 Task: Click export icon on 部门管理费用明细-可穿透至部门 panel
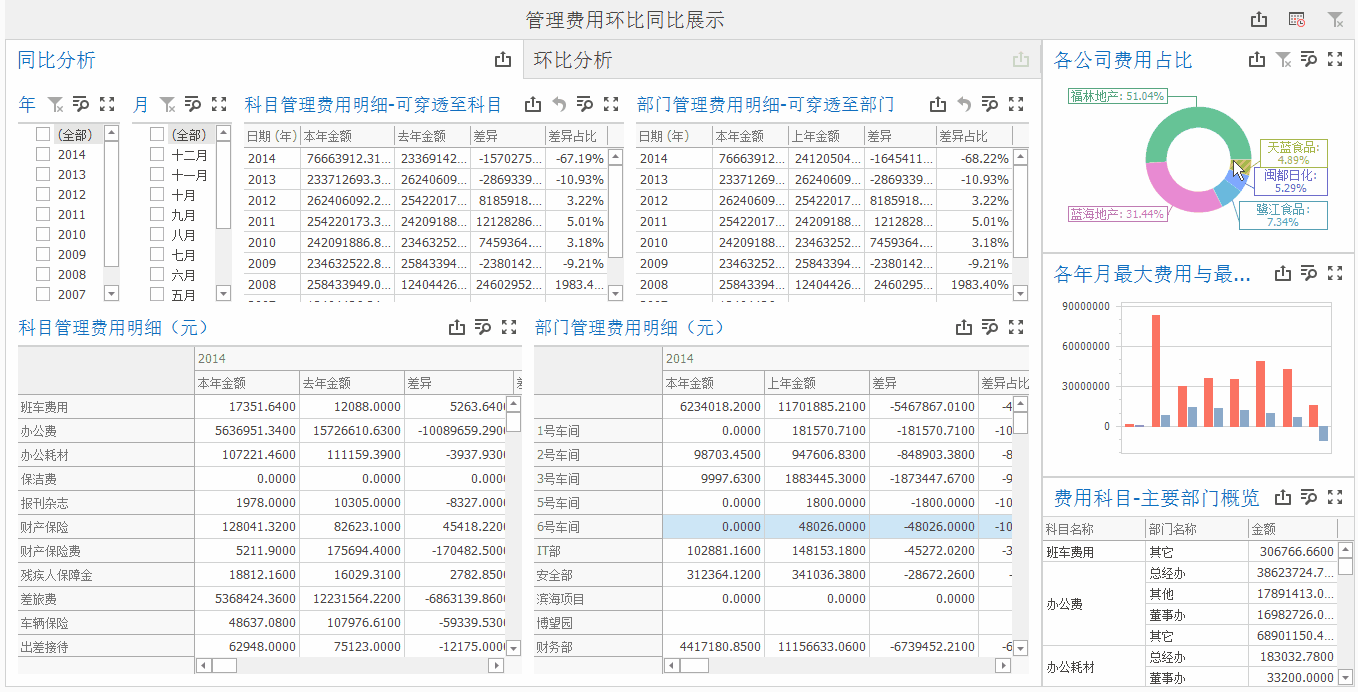[936, 104]
